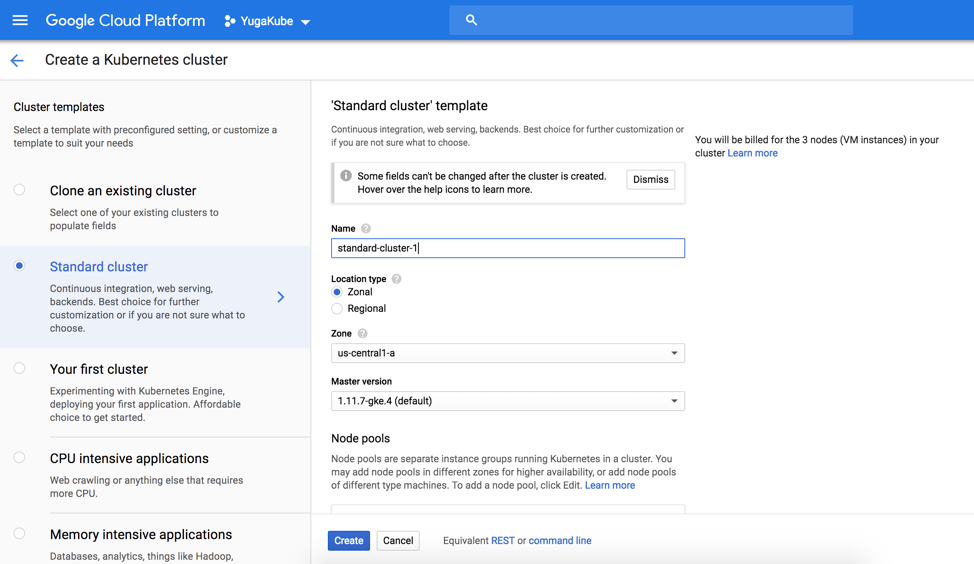Select the Regional location type
Viewport: 974px width, 564px height.
337,309
